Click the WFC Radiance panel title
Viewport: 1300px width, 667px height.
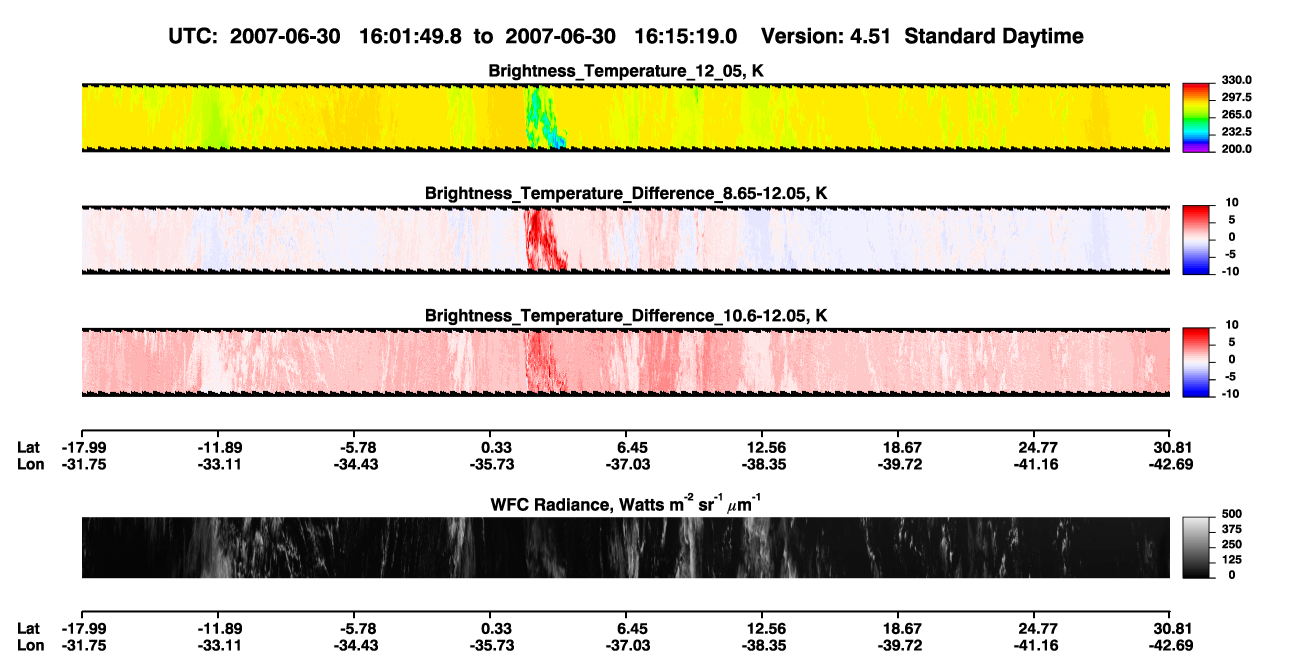[626, 503]
